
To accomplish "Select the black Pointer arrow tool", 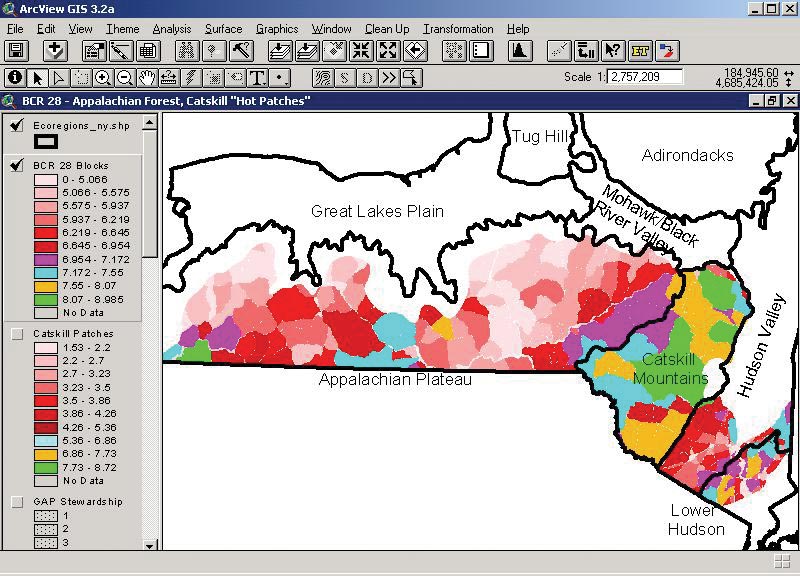I will pos(37,78).
